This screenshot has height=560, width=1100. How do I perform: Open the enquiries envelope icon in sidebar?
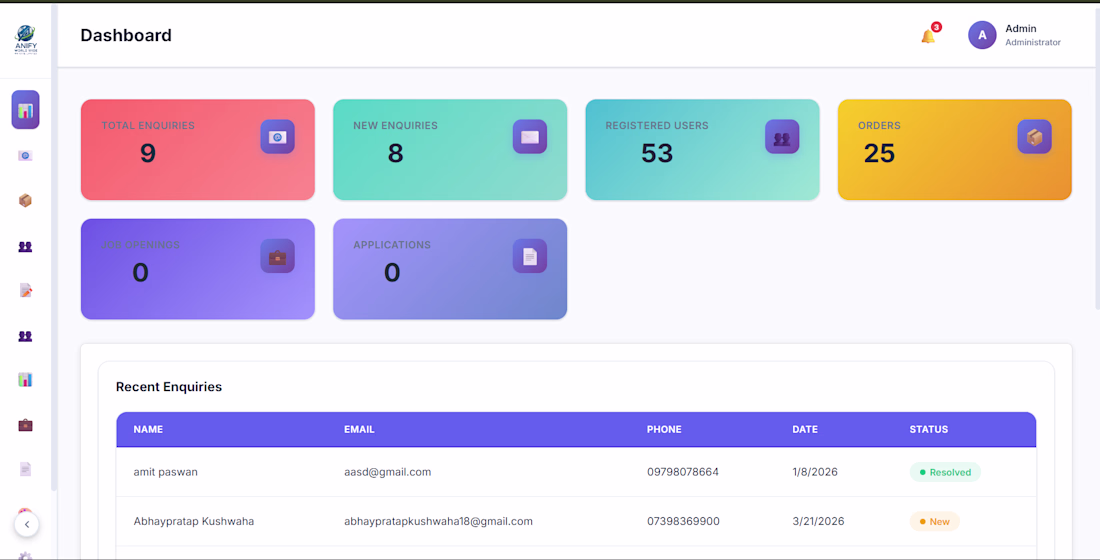tap(25, 156)
